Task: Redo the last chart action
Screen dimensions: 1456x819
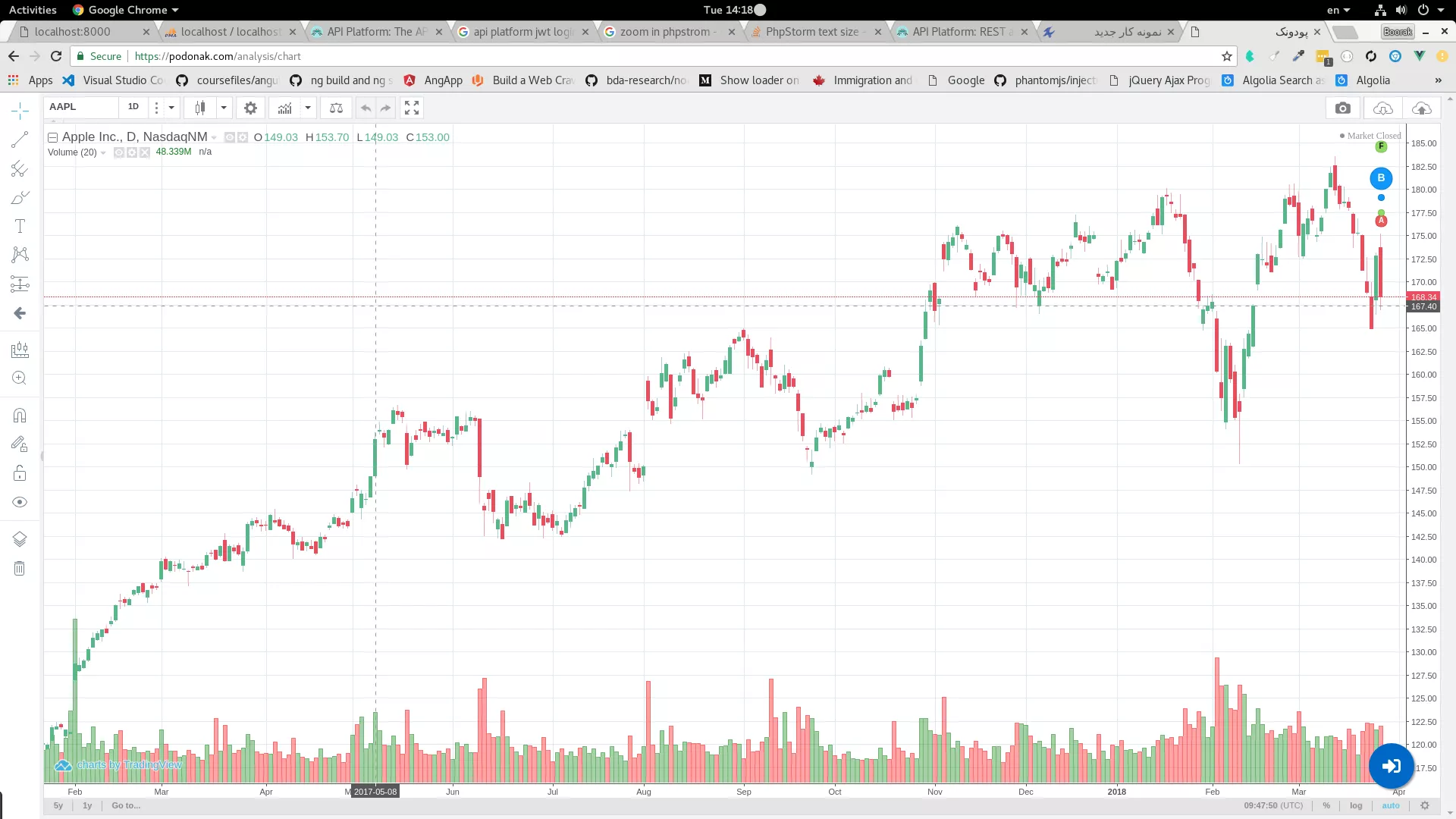Action: pyautogui.click(x=385, y=108)
